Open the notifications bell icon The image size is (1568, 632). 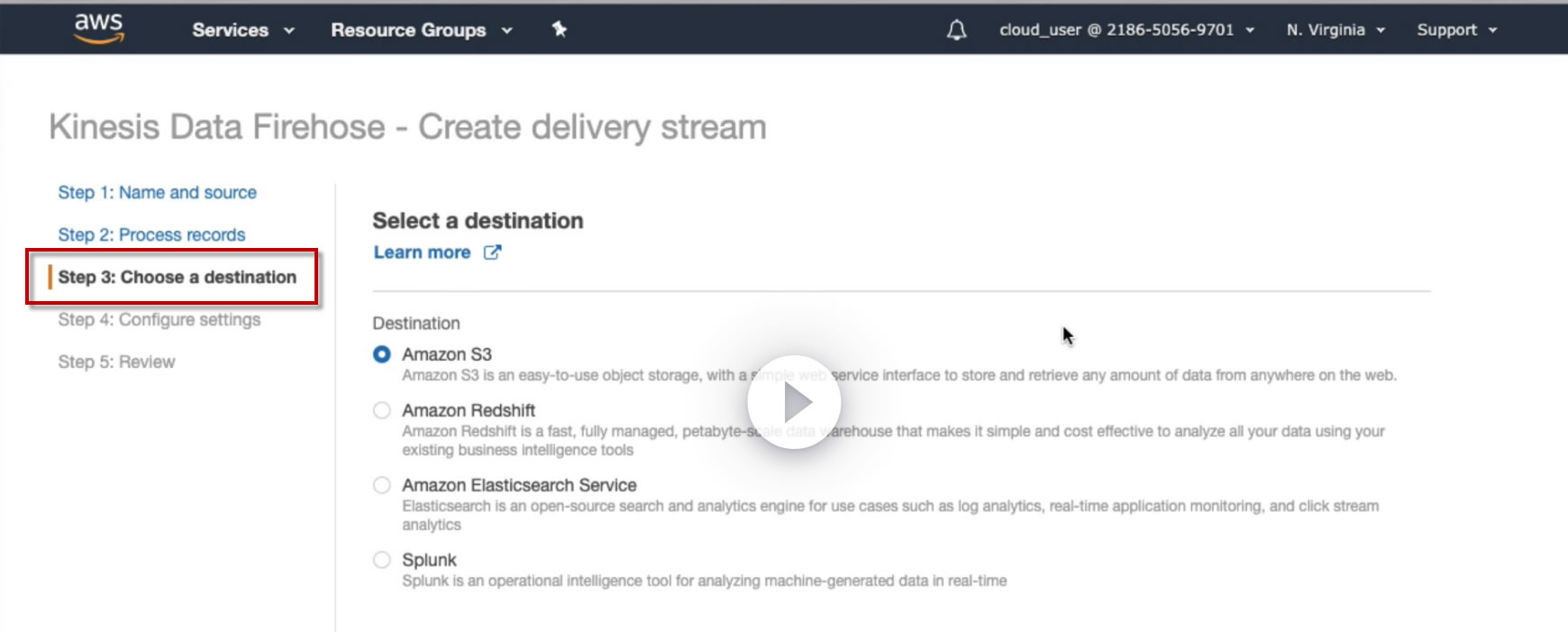coord(956,30)
